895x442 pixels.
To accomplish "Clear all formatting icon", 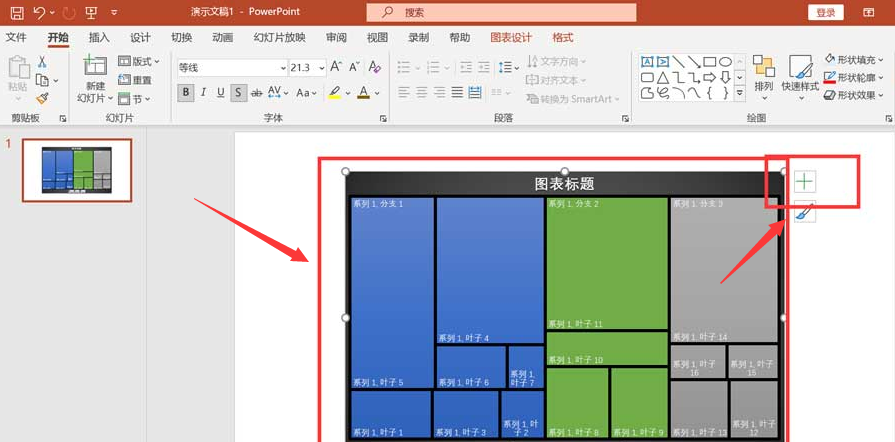I will tap(374, 67).
